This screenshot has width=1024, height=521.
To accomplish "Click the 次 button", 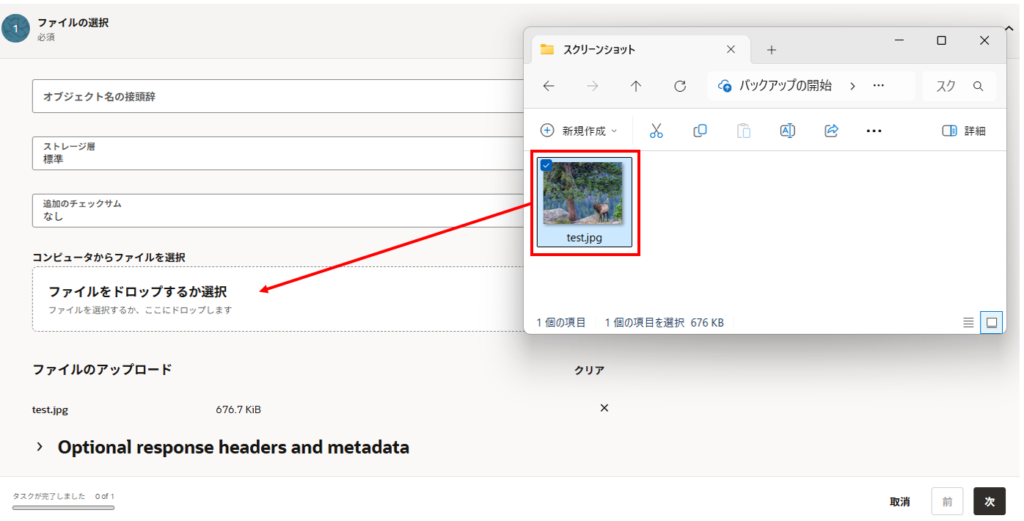I will pos(989,501).
